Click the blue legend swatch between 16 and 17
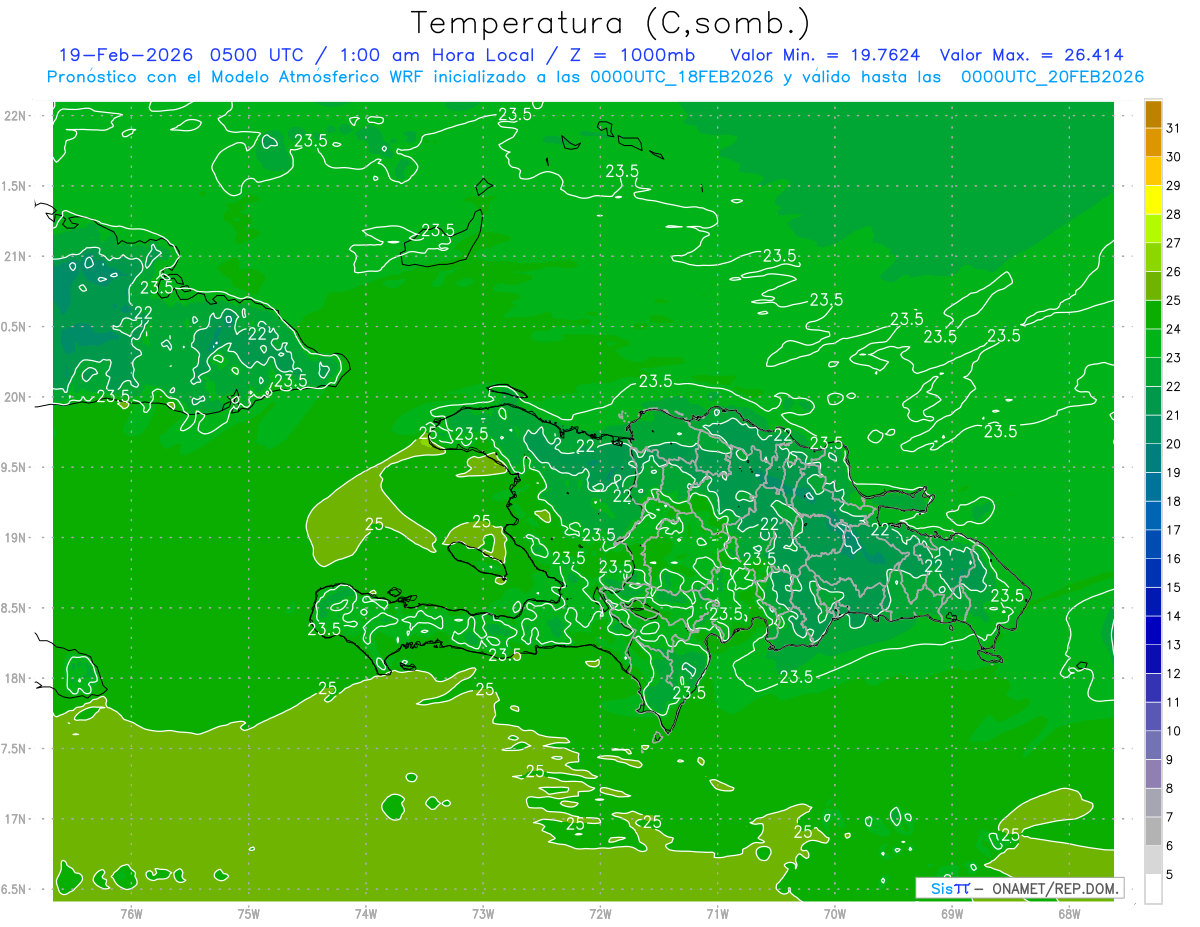 pyautogui.click(x=1153, y=544)
